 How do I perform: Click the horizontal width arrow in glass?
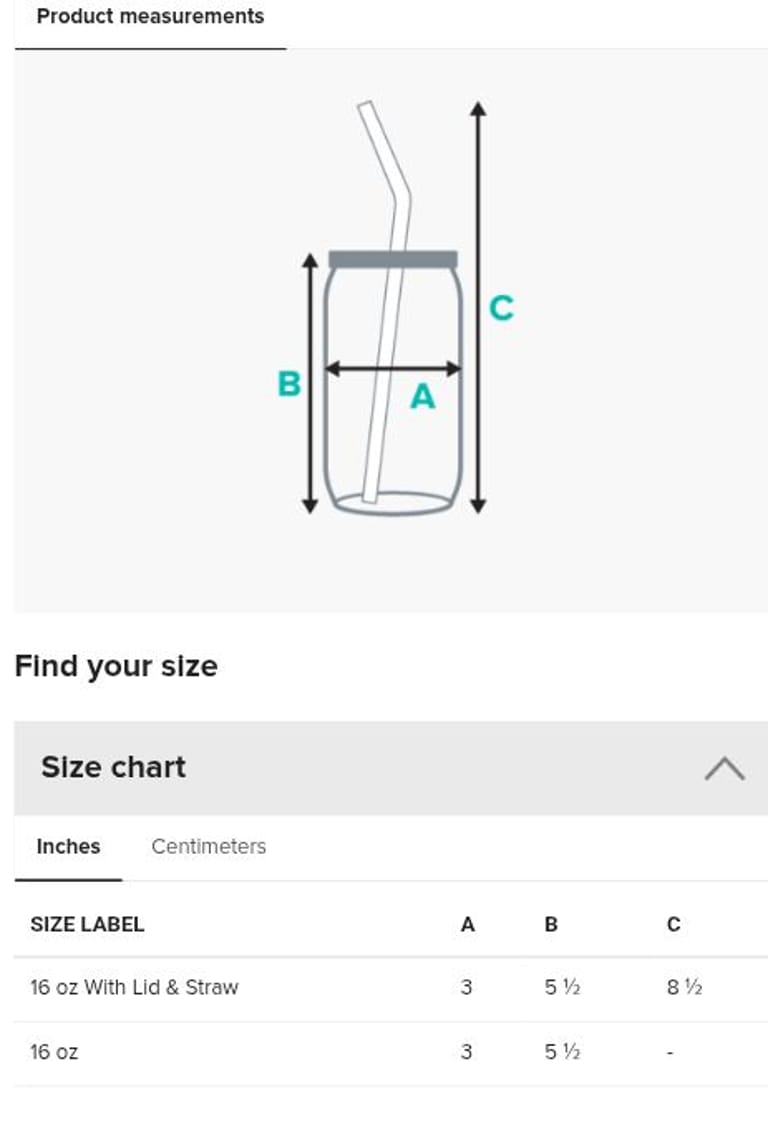(x=393, y=369)
